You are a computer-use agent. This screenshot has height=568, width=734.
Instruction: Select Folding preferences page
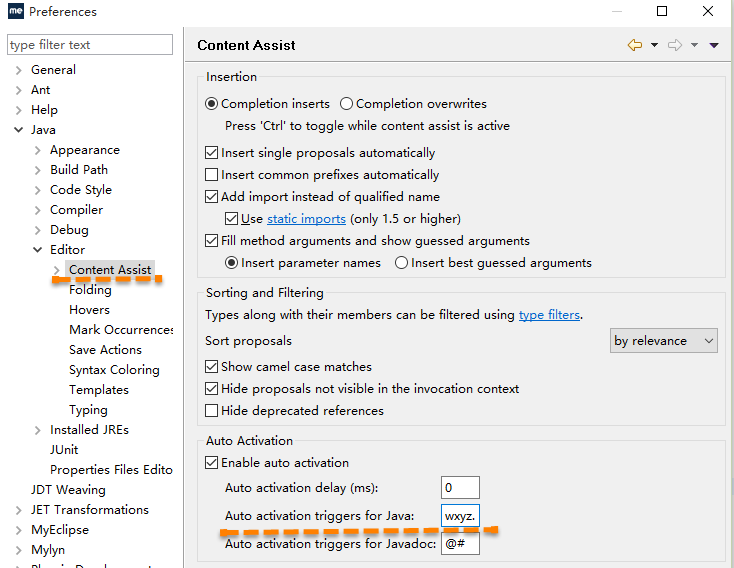[90, 290]
